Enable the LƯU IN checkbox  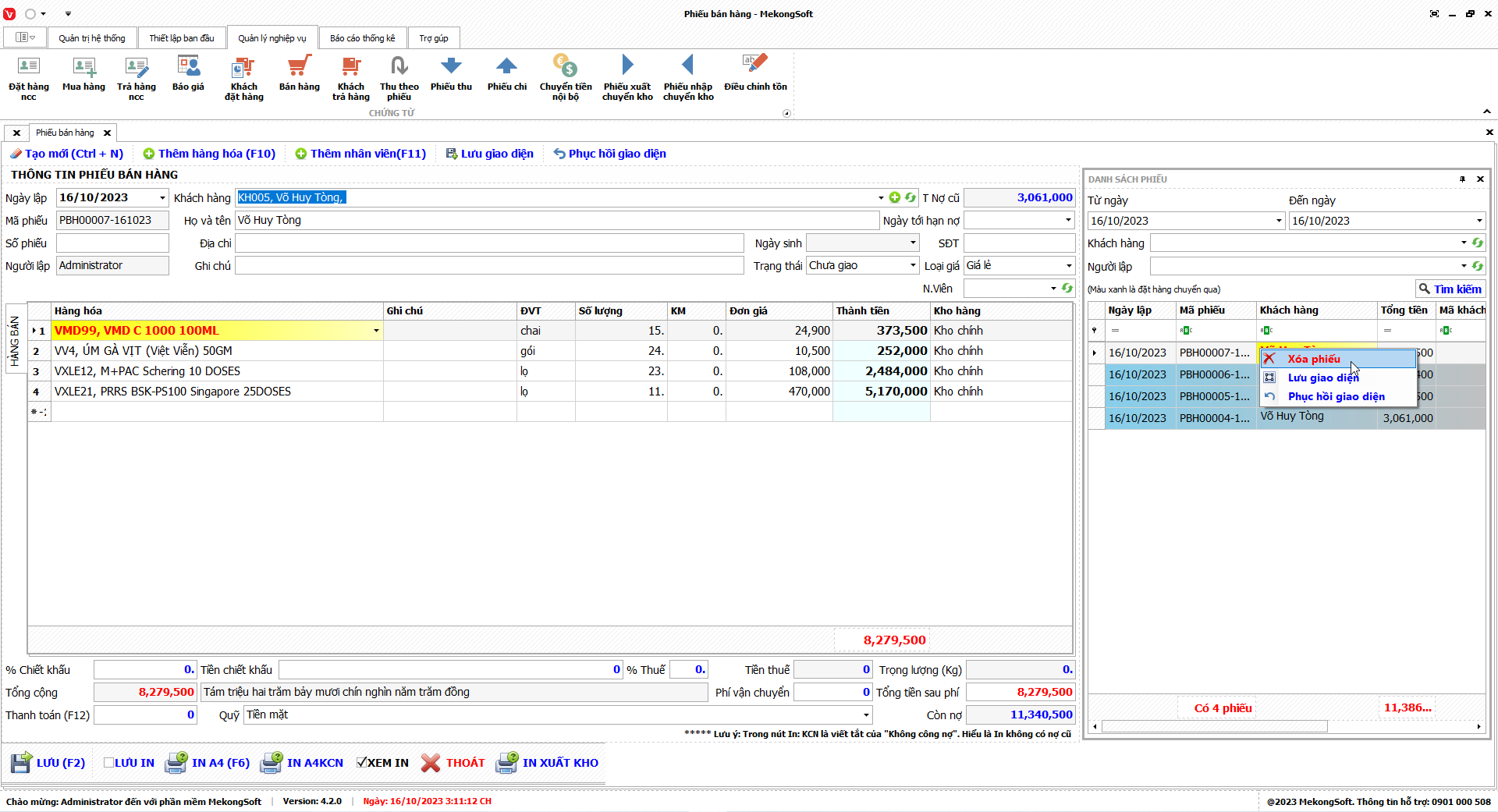tap(109, 763)
